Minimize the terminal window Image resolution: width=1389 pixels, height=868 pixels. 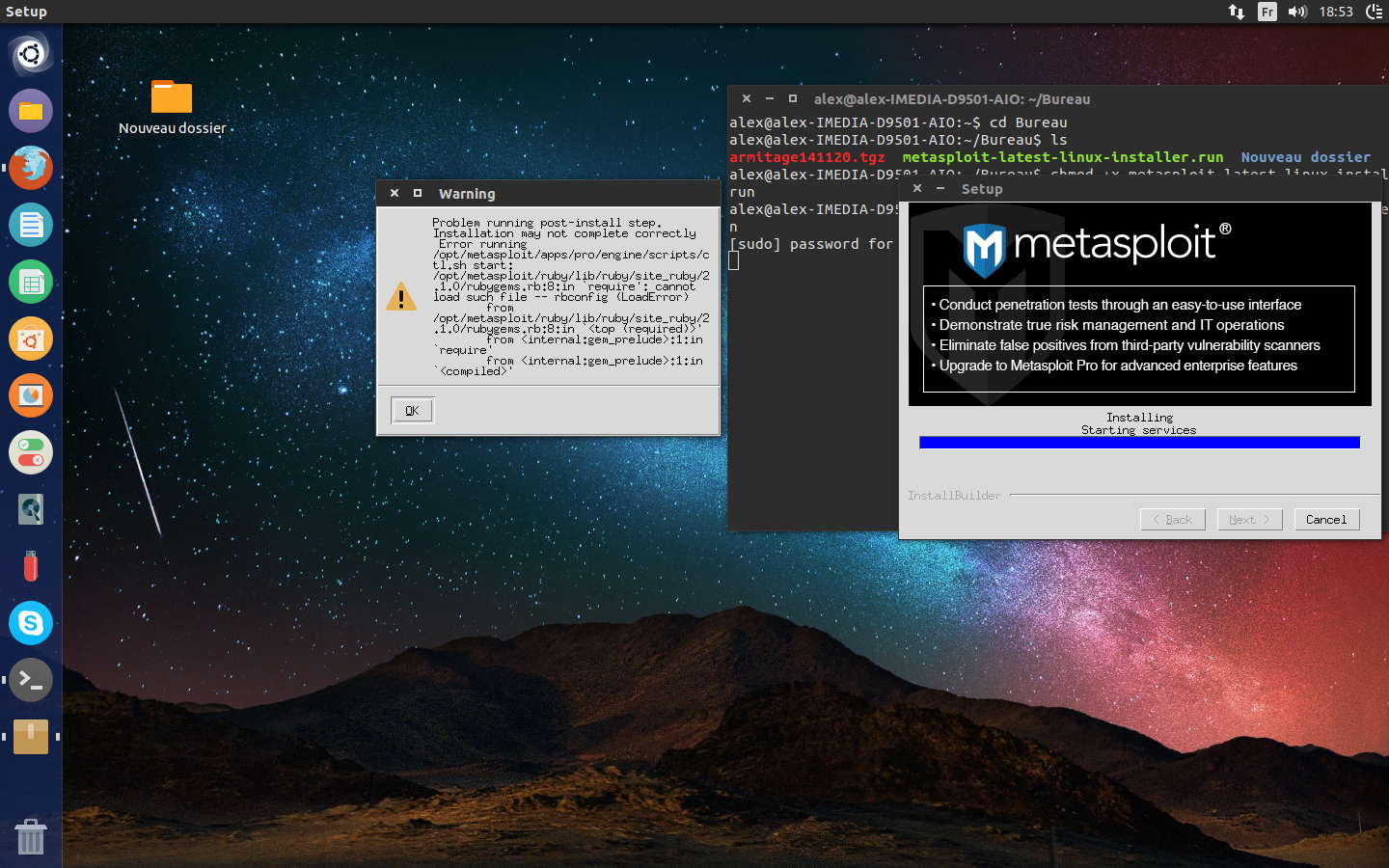coord(770,98)
